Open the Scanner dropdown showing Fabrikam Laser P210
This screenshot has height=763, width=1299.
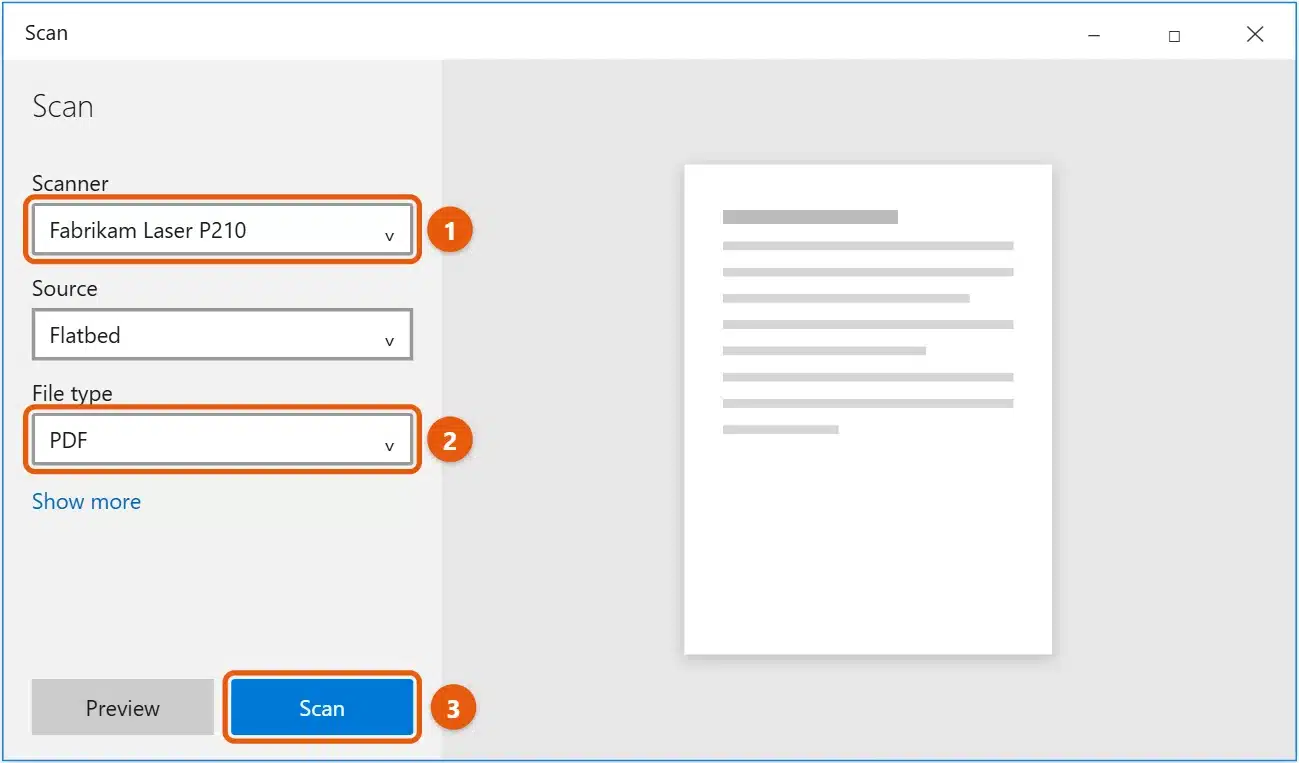coord(222,230)
